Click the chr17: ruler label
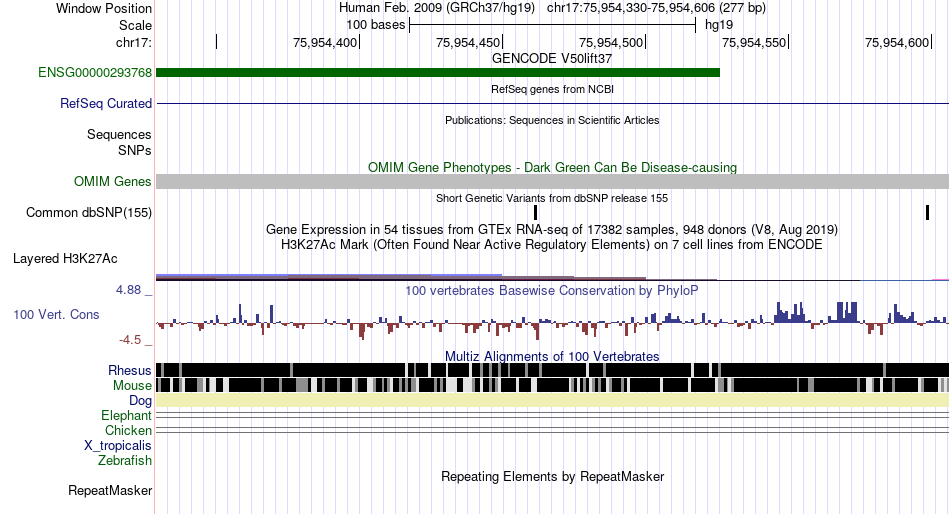 click(134, 42)
